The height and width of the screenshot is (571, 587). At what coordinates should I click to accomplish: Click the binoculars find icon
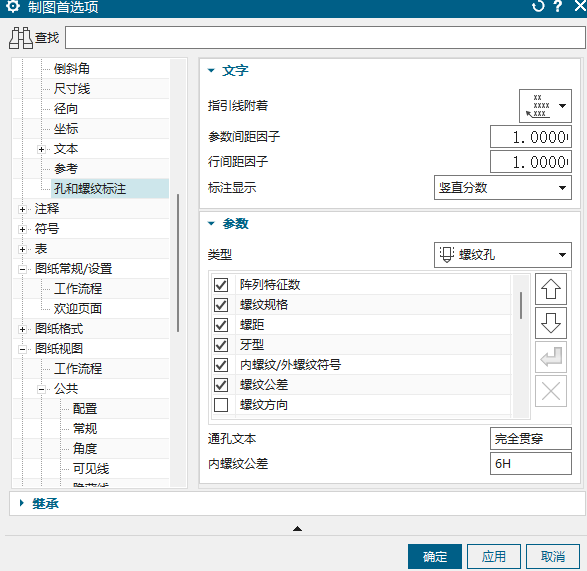click(x=21, y=38)
